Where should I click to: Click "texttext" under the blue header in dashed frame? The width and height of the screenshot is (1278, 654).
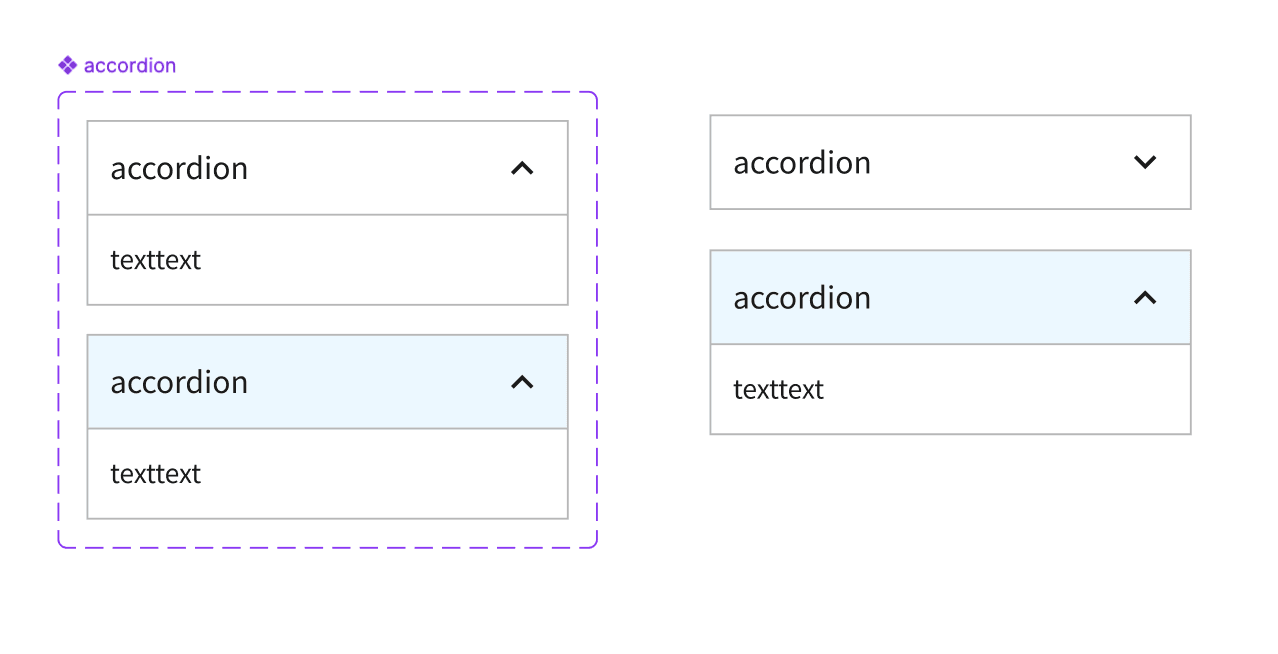(x=156, y=474)
